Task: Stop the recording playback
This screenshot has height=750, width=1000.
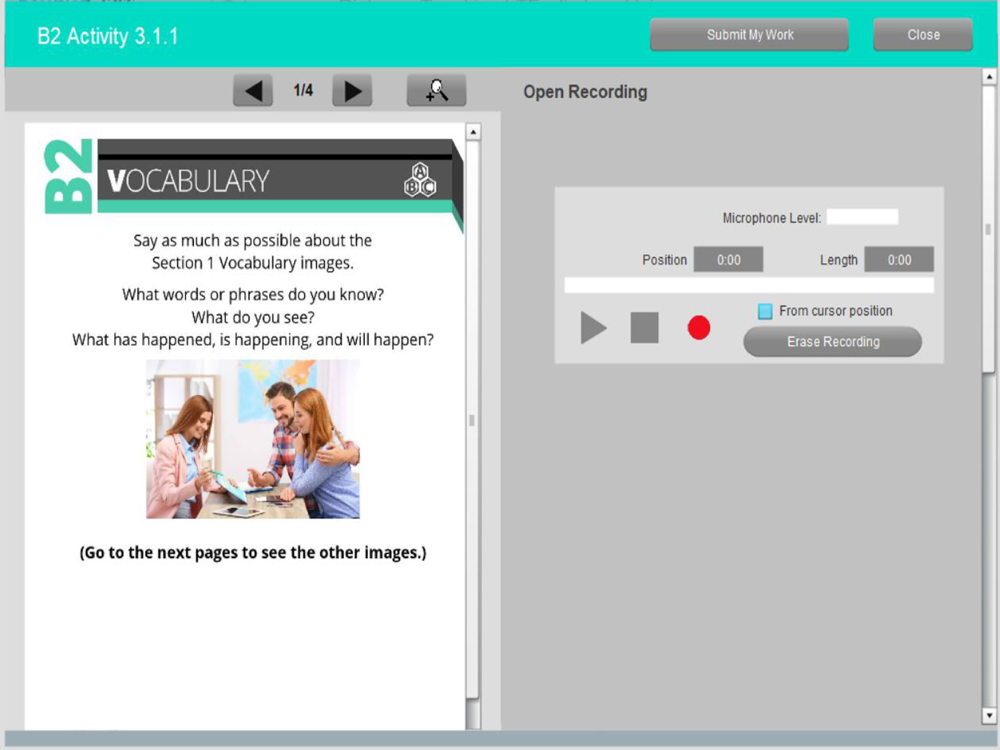Action: 644,328
